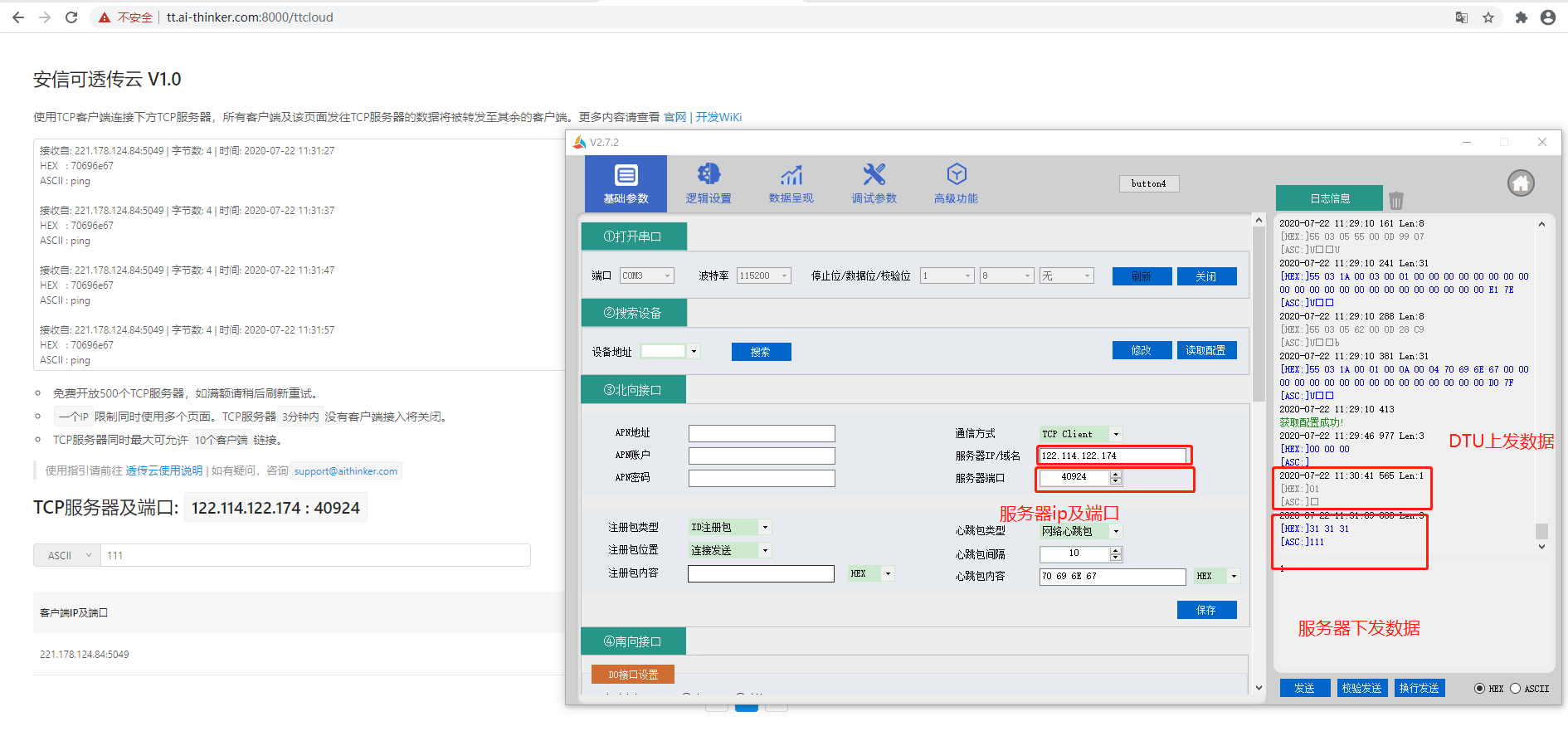The height and width of the screenshot is (736, 1568).
Task: Bookmark page with the star icon
Action: pos(1488,17)
